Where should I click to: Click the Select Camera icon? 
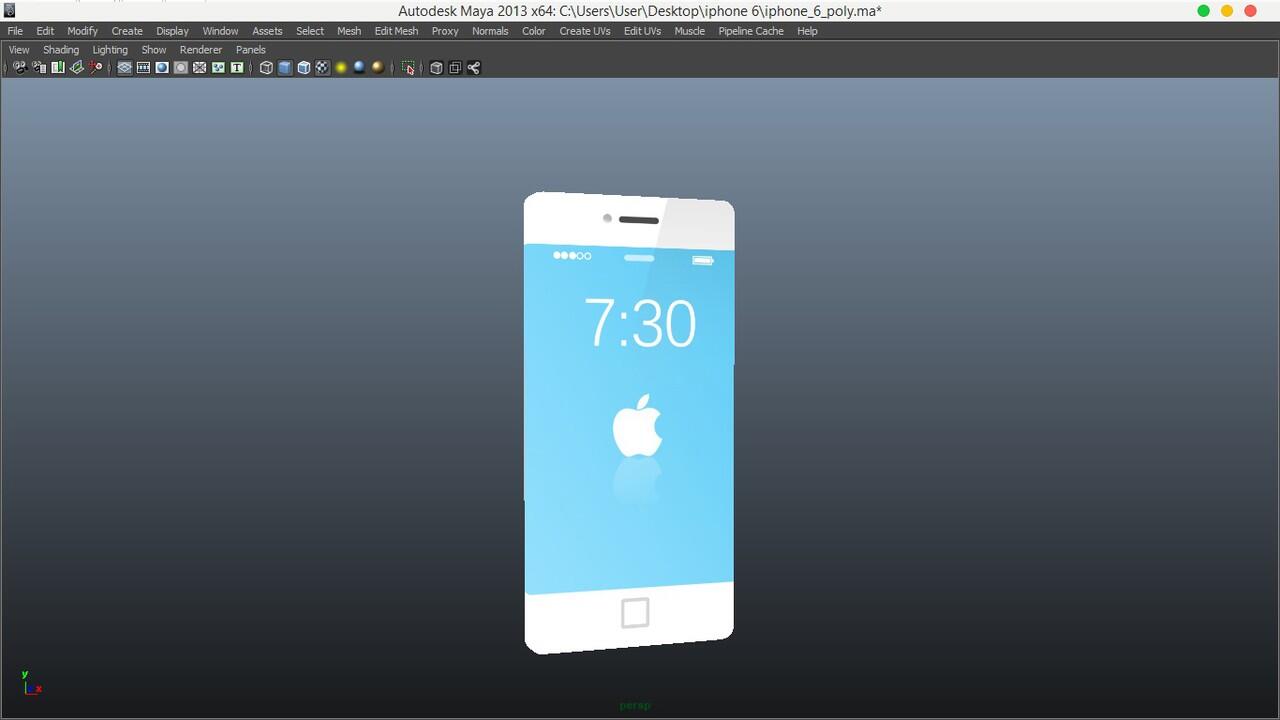pyautogui.click(x=19, y=68)
